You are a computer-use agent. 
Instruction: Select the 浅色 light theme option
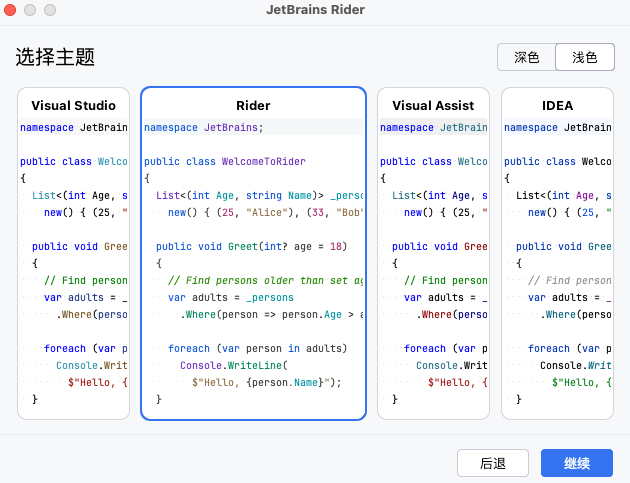click(x=585, y=57)
